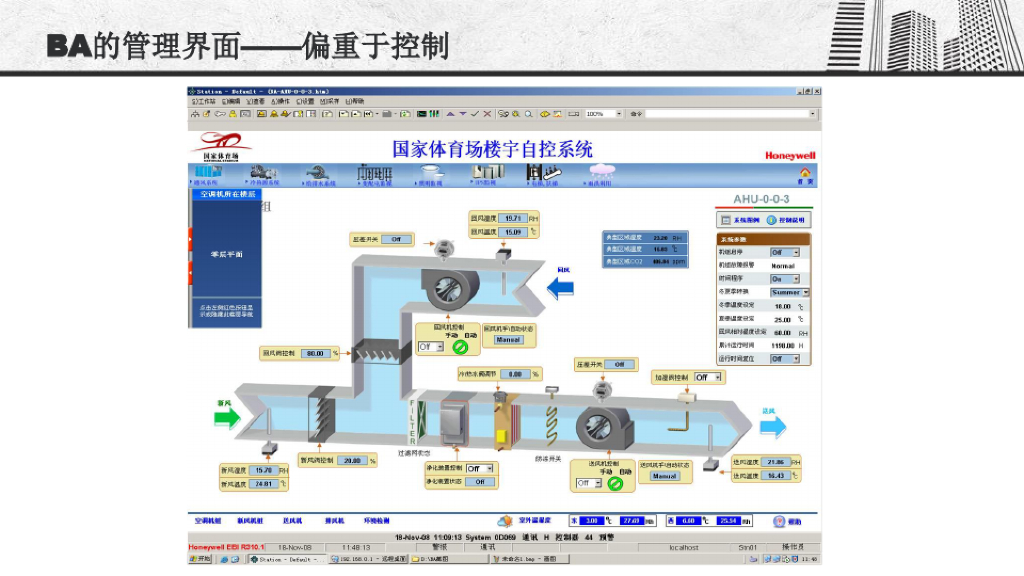This screenshot has height=576, width=1024.
Task: Click the weather icon beside 室外温湿度
Action: 505,518
